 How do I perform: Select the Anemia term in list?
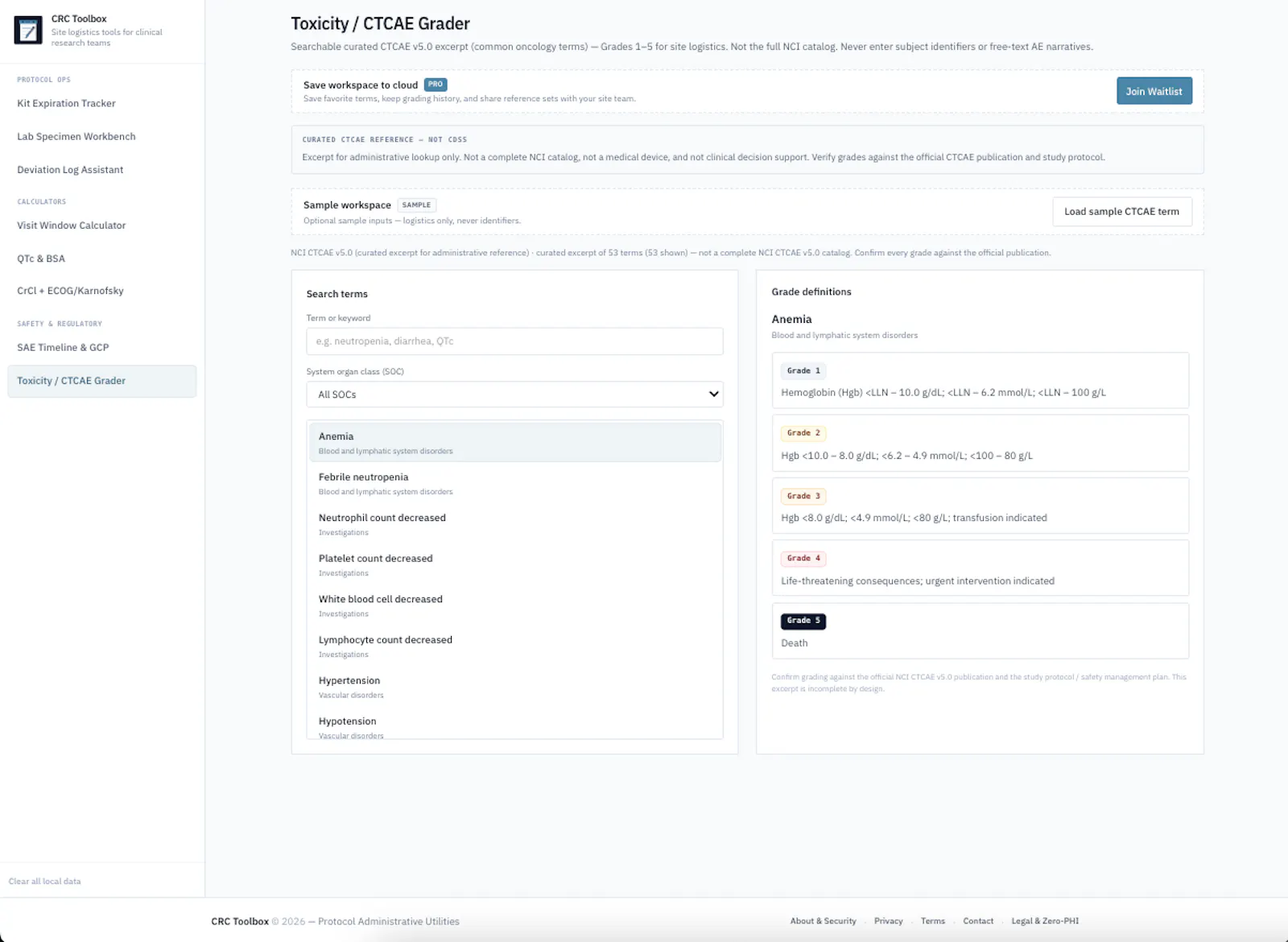click(515, 442)
